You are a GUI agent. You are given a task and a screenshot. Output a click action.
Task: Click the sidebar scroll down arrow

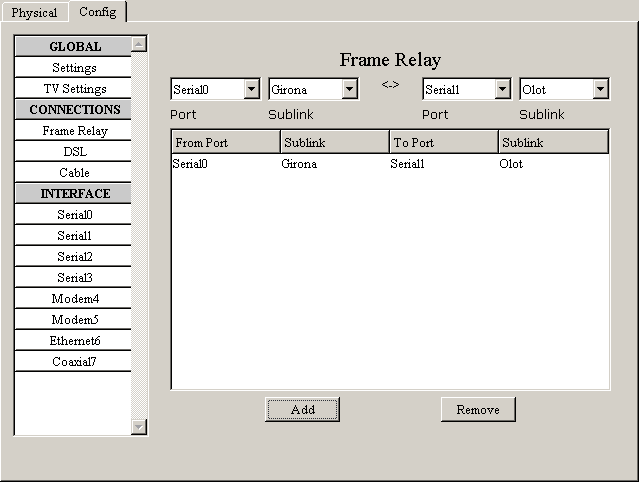(139, 427)
